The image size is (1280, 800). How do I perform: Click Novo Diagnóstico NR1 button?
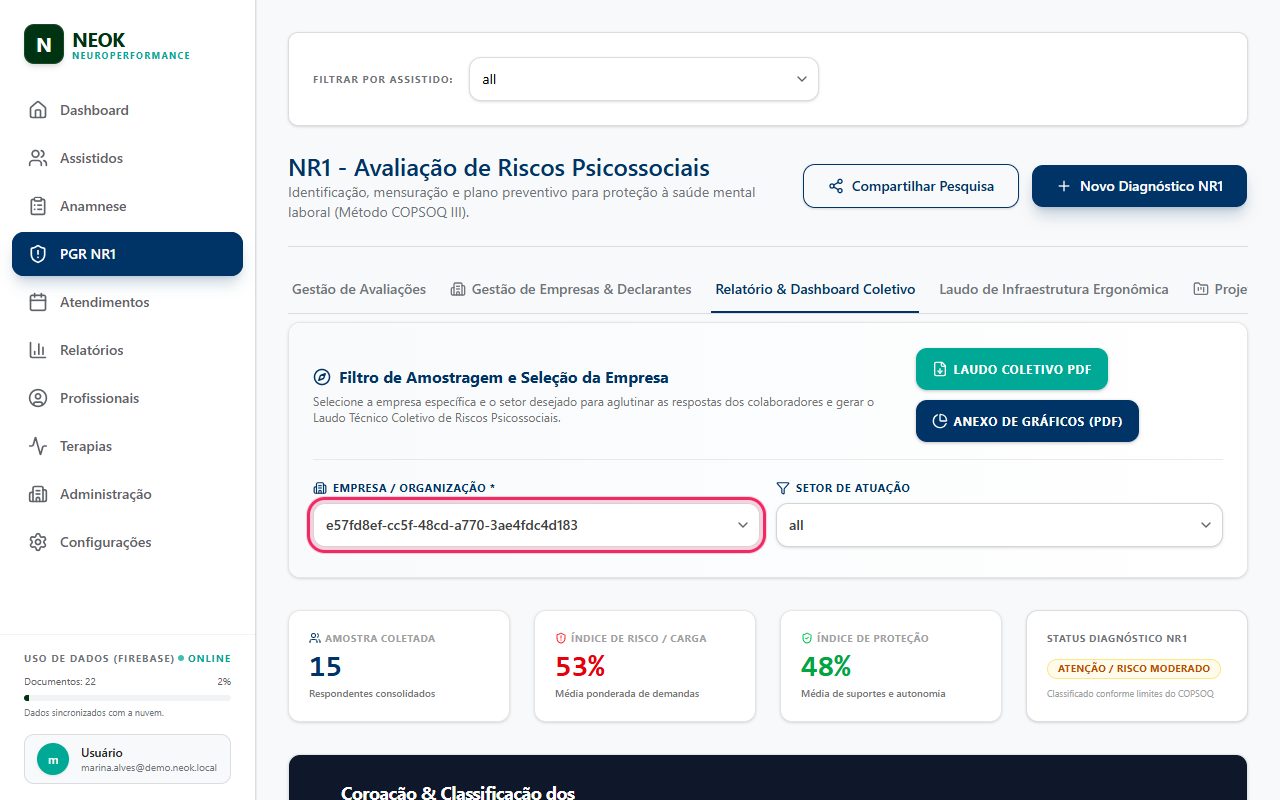1139,186
